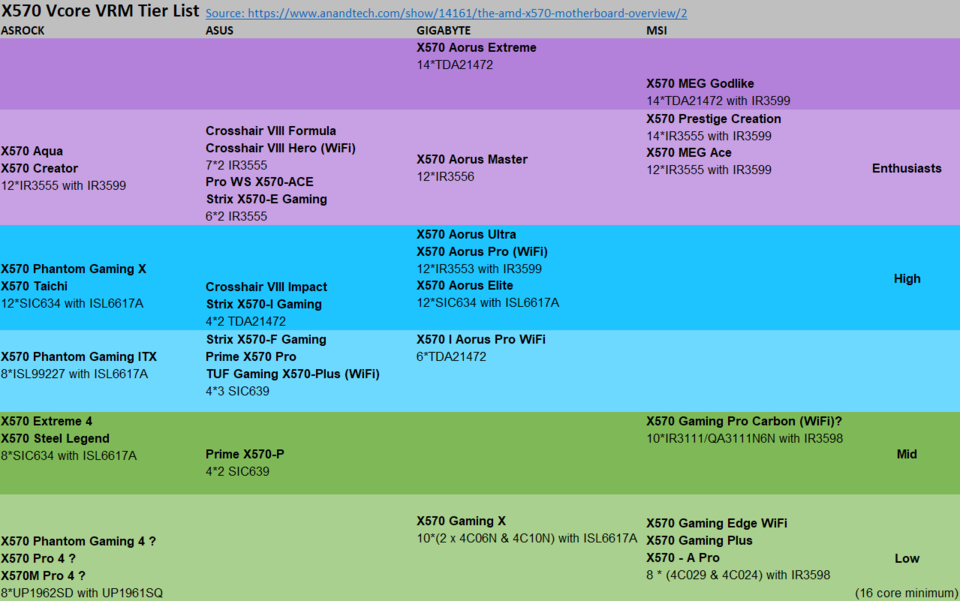960x601 pixels.
Task: Click 'X570 Extreme 4' entry
Action: pos(47,422)
